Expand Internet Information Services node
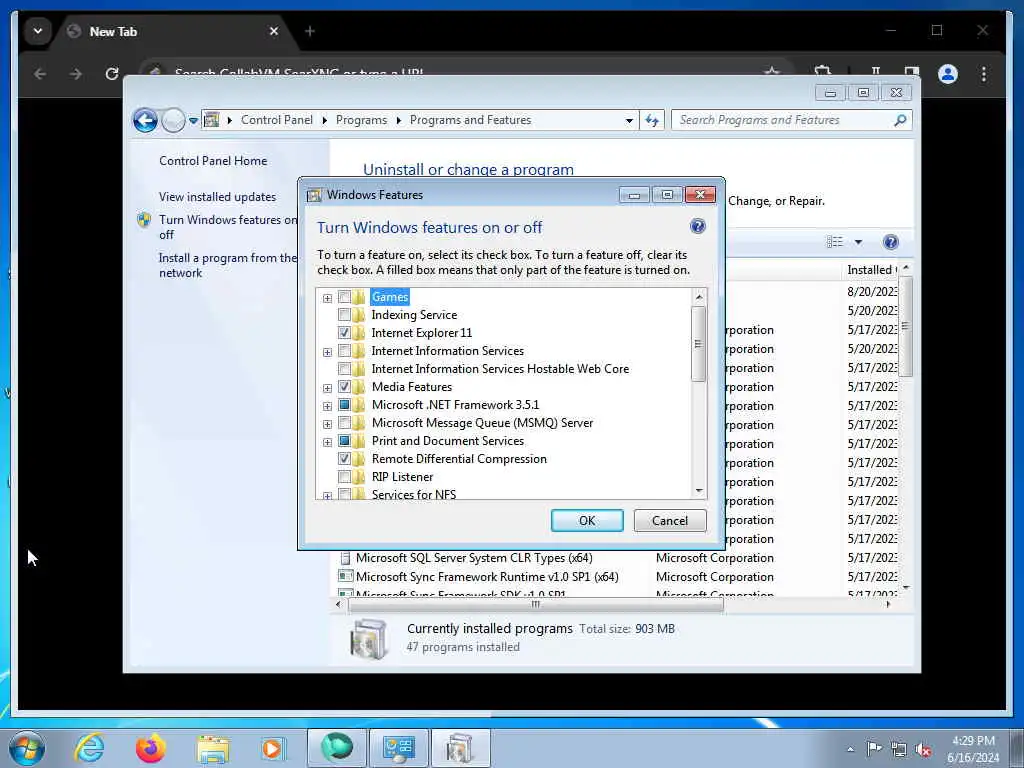This screenshot has width=1024, height=768. (327, 353)
